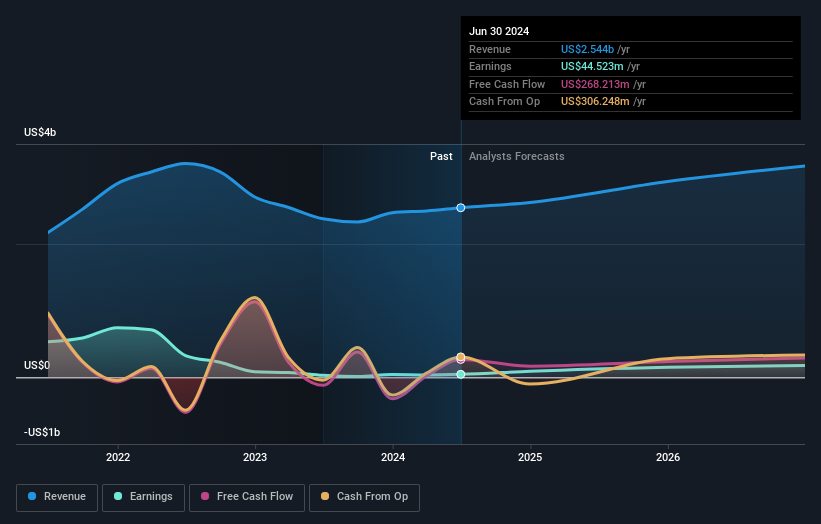Viewport: 821px width, 524px height.
Task: Click the 2026 x-axis label
Action: point(668,458)
